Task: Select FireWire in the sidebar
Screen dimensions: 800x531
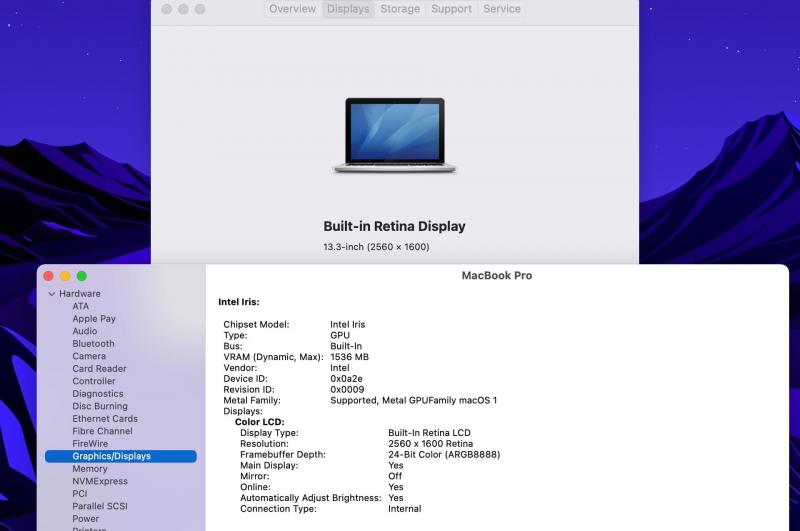Action: (90, 444)
